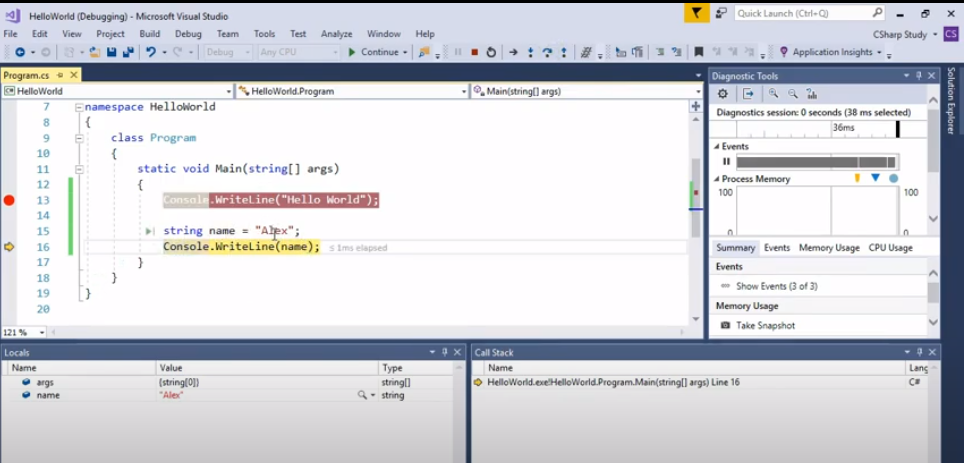Restart debugging with the circular arrow icon

(x=491, y=52)
